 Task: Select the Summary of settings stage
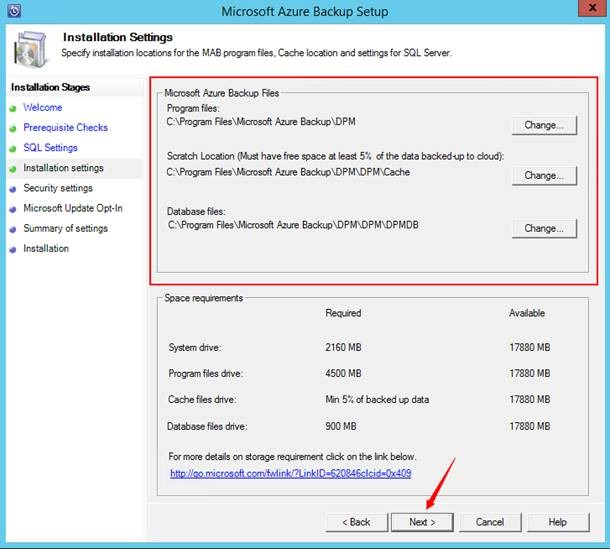pos(66,228)
